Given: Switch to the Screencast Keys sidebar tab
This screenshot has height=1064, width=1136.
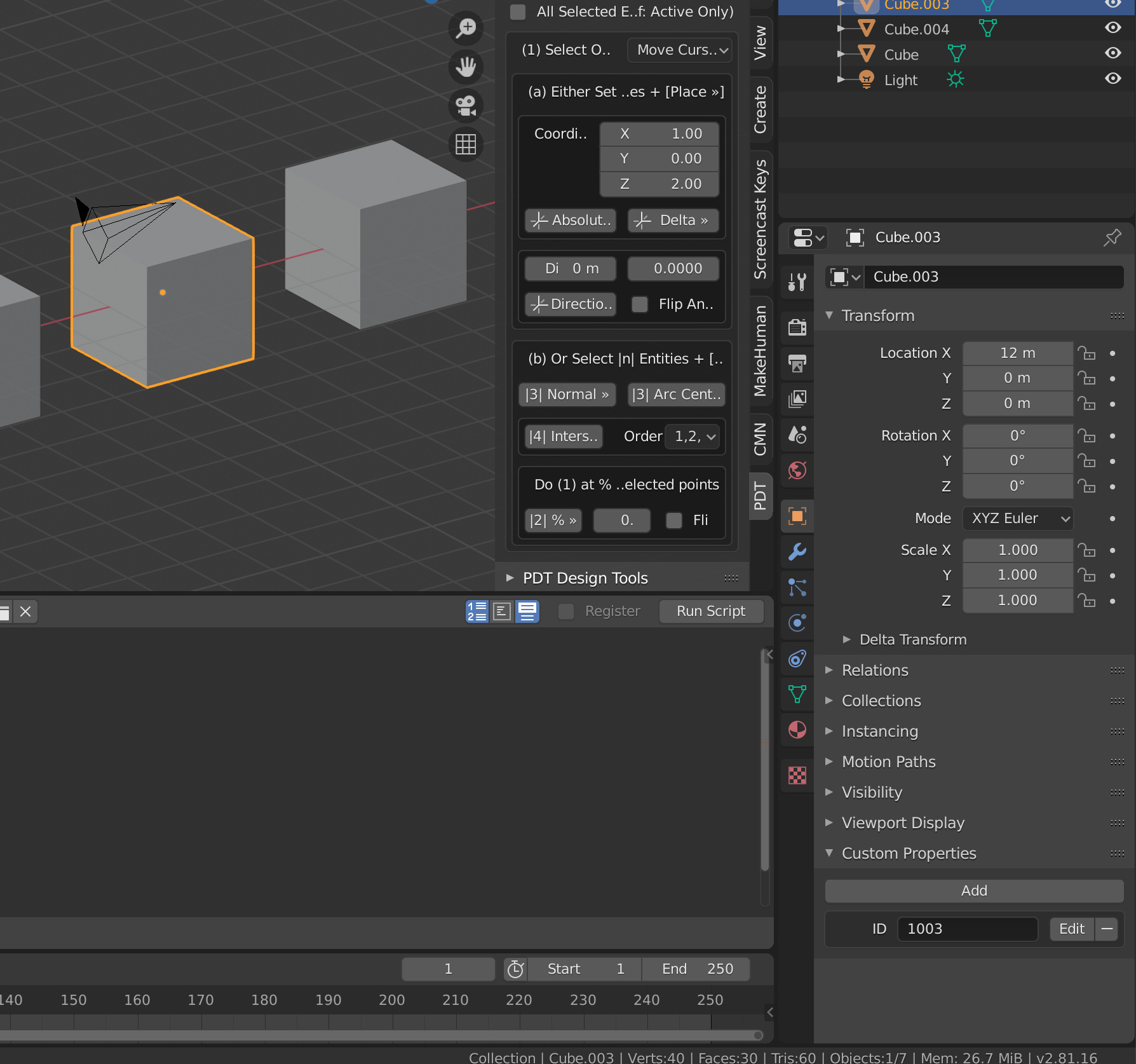Looking at the screenshot, I should [761, 219].
